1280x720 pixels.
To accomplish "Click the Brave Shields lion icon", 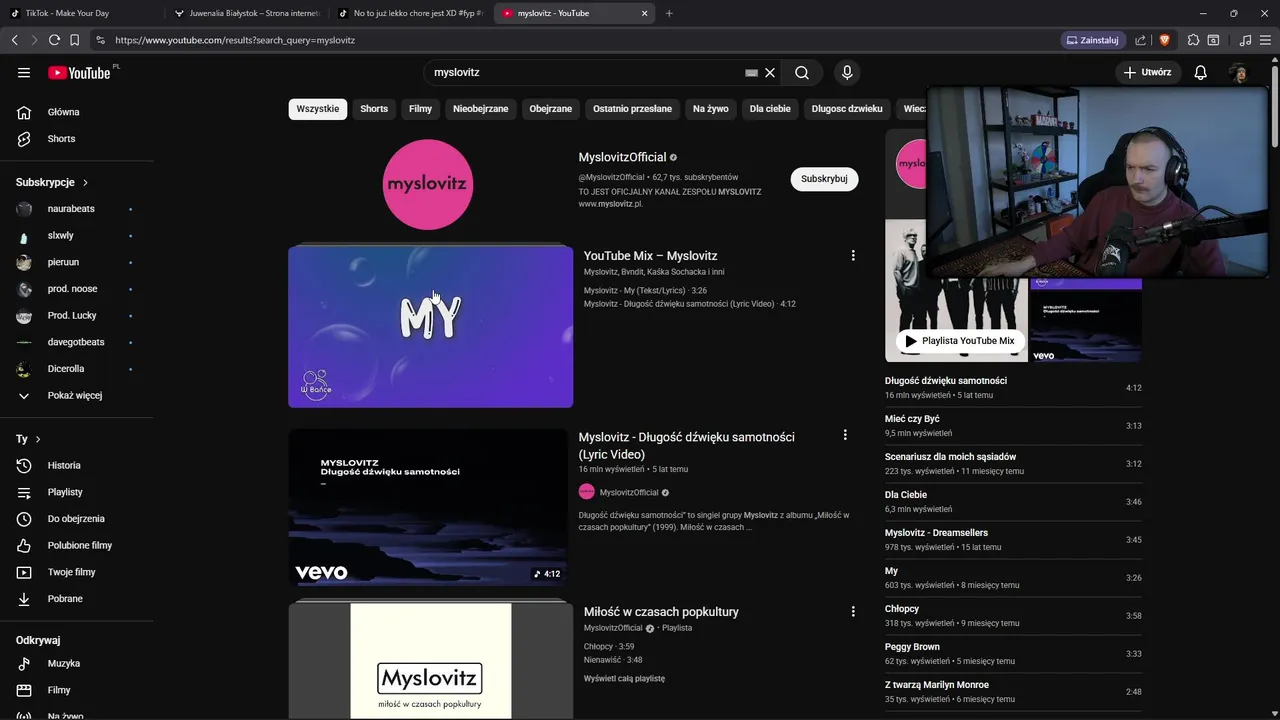I will (1165, 40).
